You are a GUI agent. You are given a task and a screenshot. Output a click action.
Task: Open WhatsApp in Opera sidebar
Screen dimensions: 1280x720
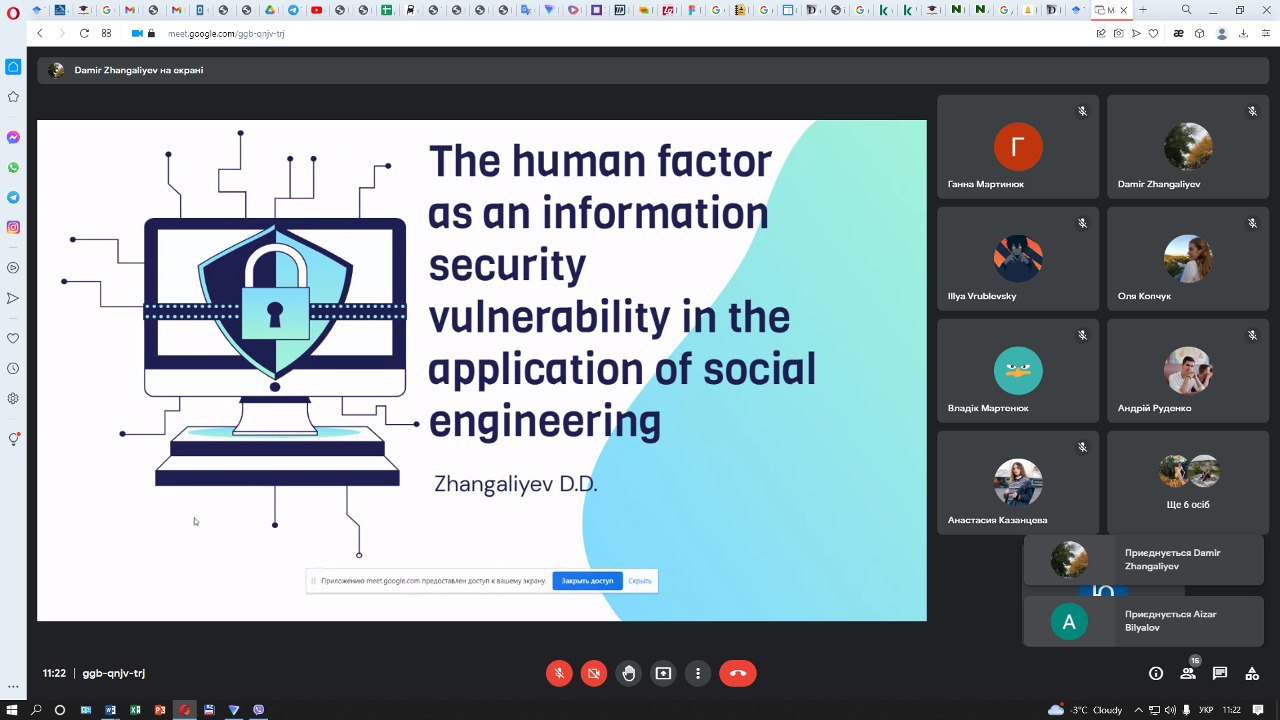point(13,168)
